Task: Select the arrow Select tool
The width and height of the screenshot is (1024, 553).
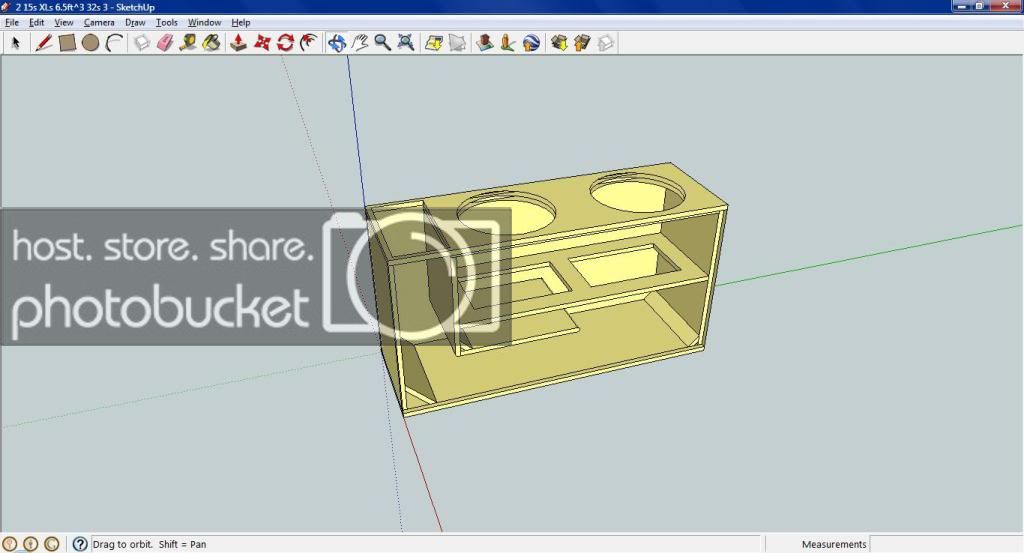Action: pyautogui.click(x=16, y=43)
